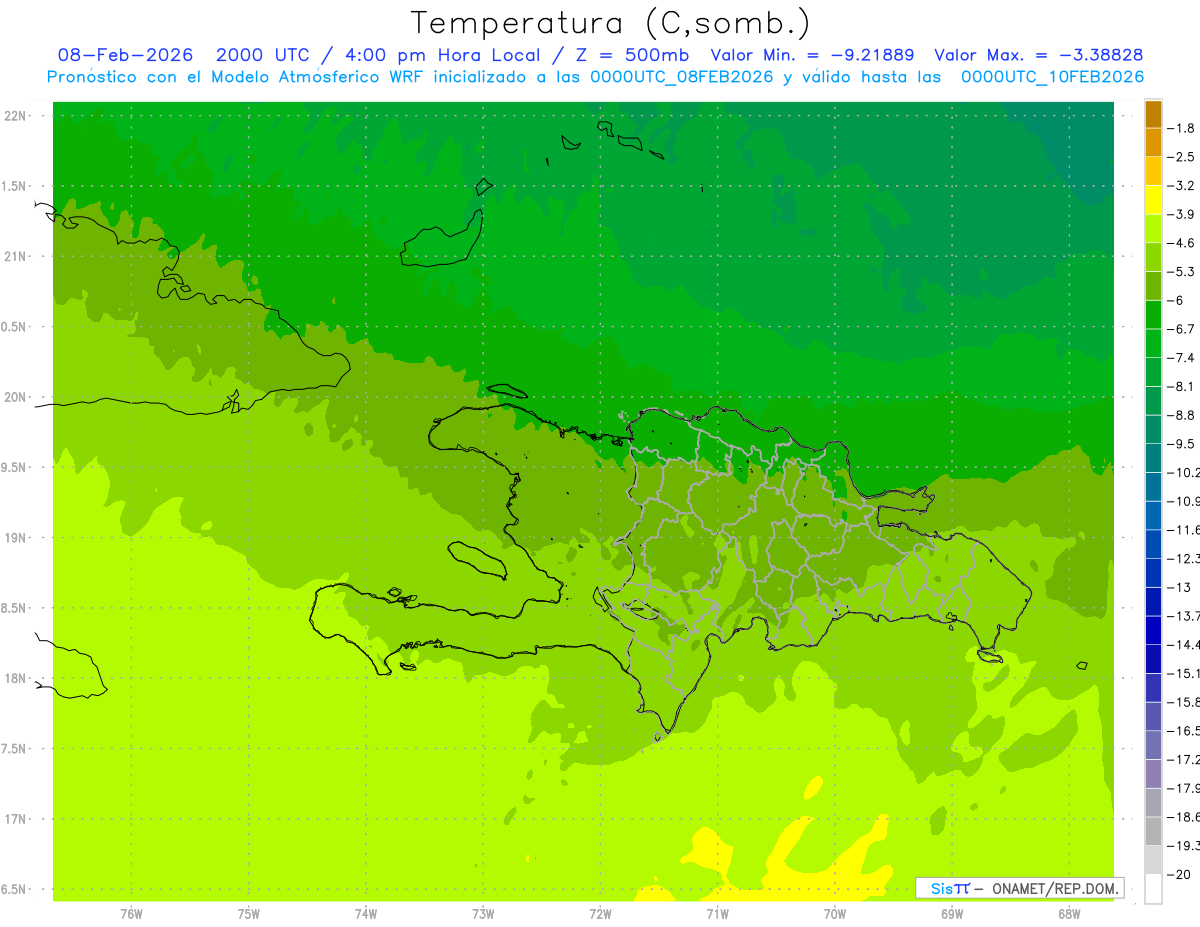The image size is (1200, 927).
Task: Click the 19N latitude label
Action: 16,538
